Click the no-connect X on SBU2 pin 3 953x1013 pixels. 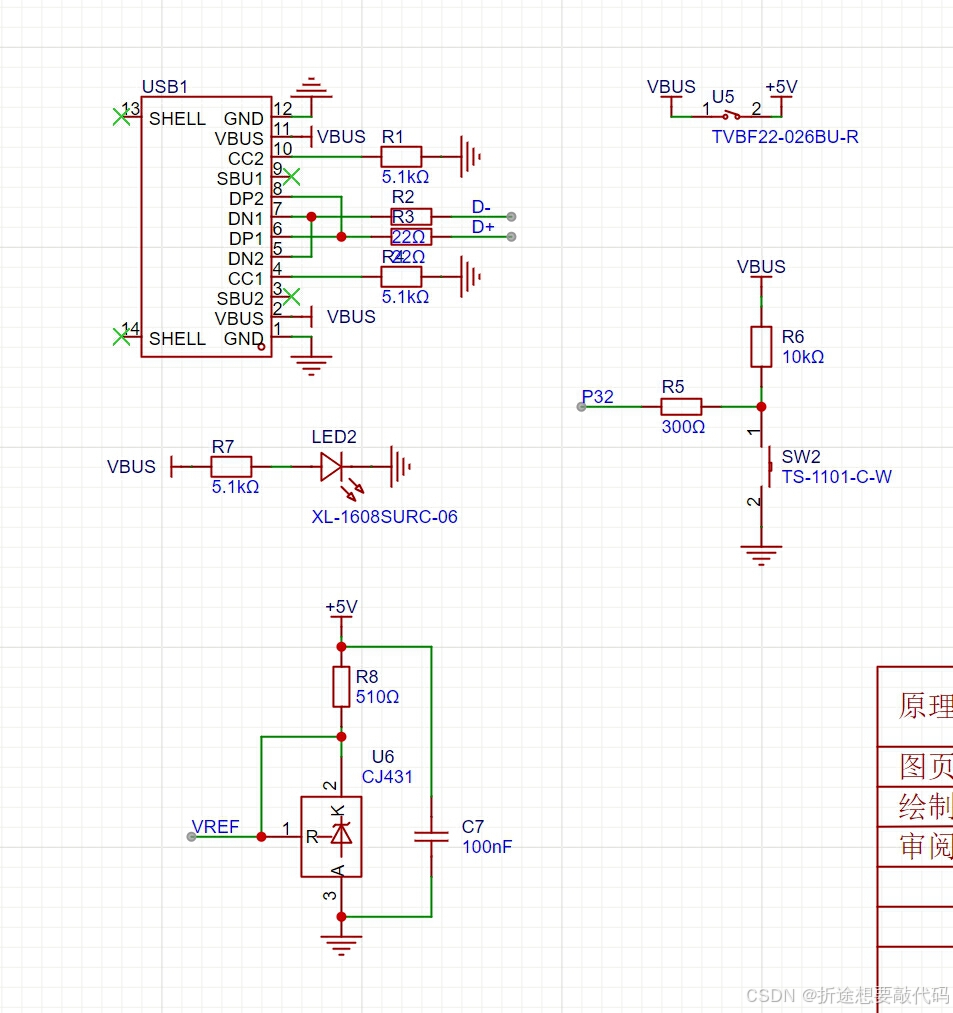pyautogui.click(x=291, y=297)
